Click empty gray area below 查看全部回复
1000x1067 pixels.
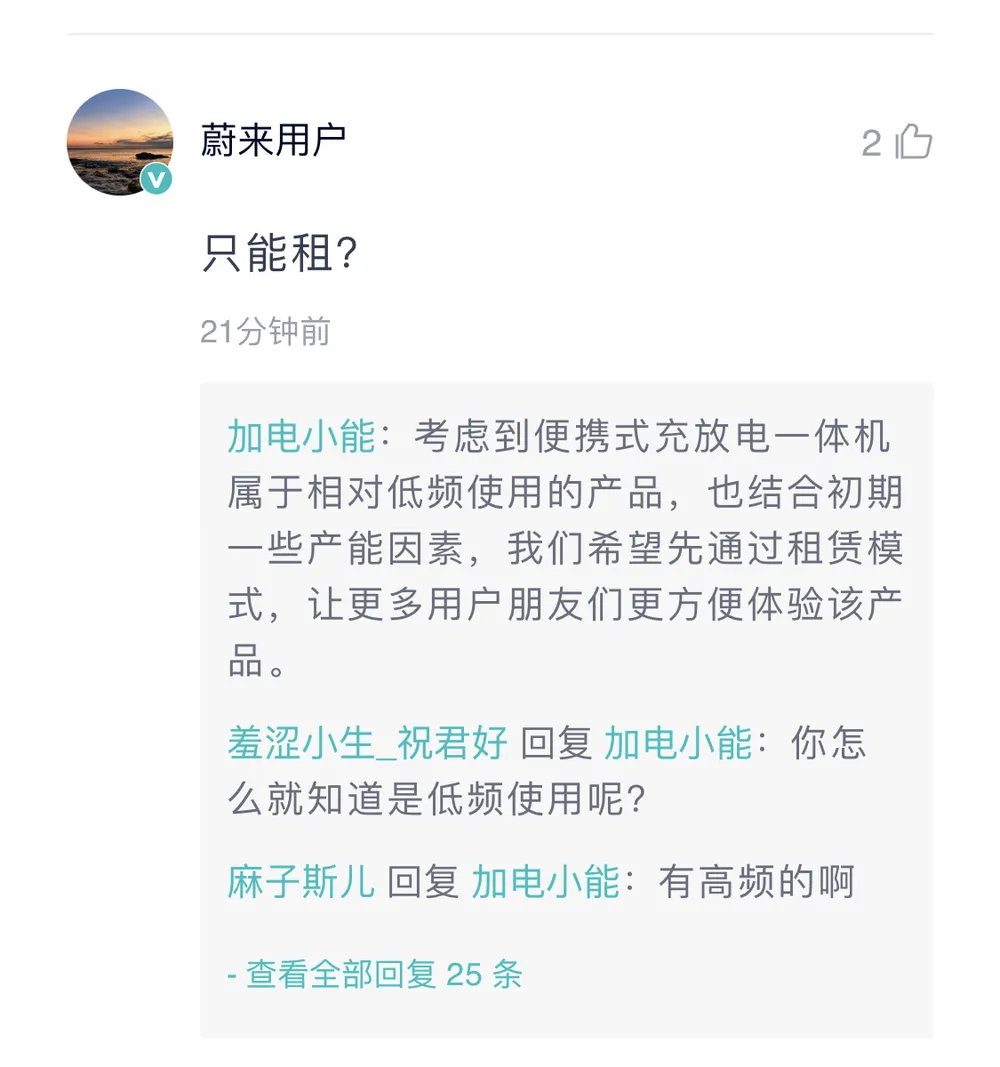click(566, 1015)
